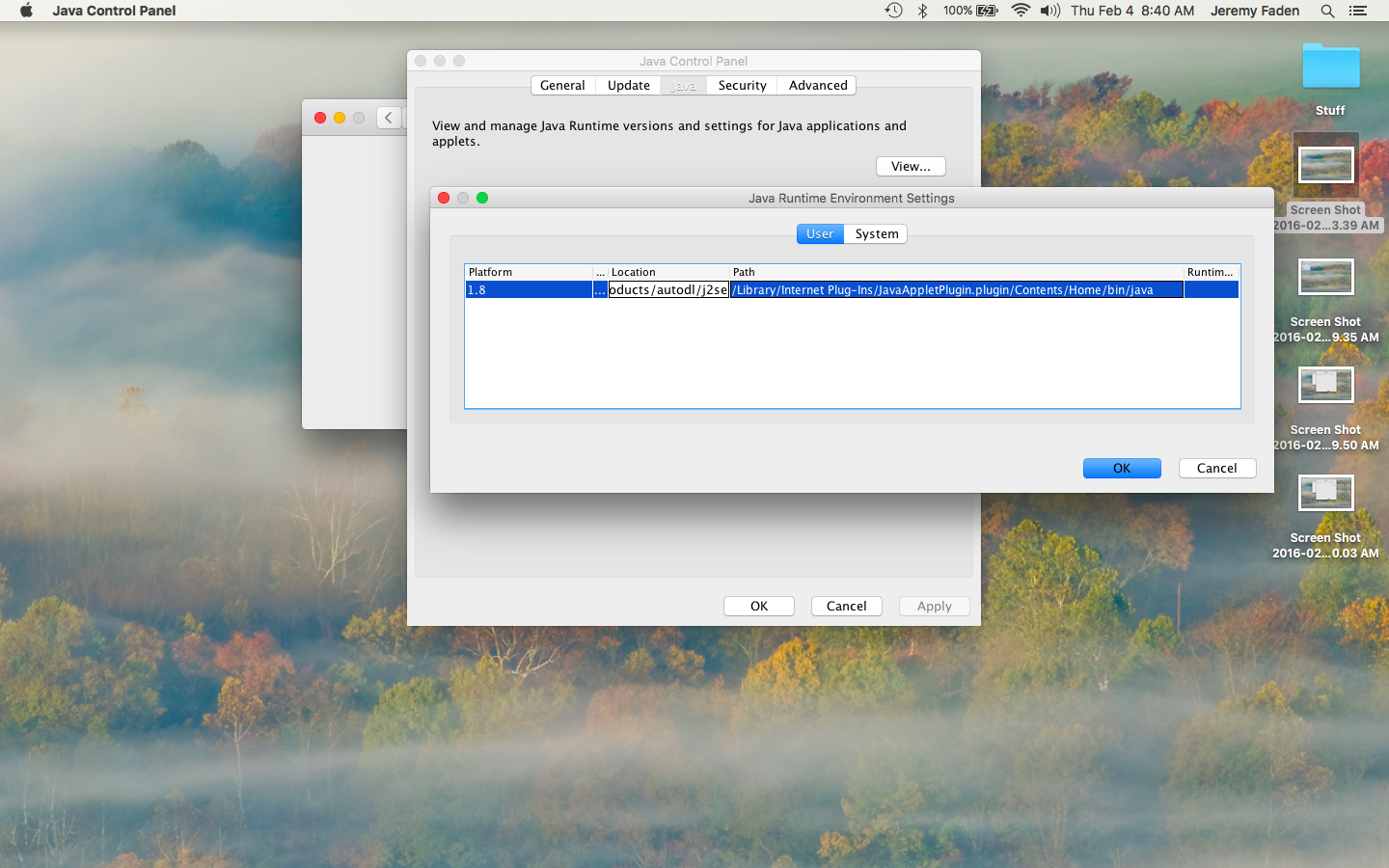Select the User tab
1389x868 pixels.
coord(820,234)
